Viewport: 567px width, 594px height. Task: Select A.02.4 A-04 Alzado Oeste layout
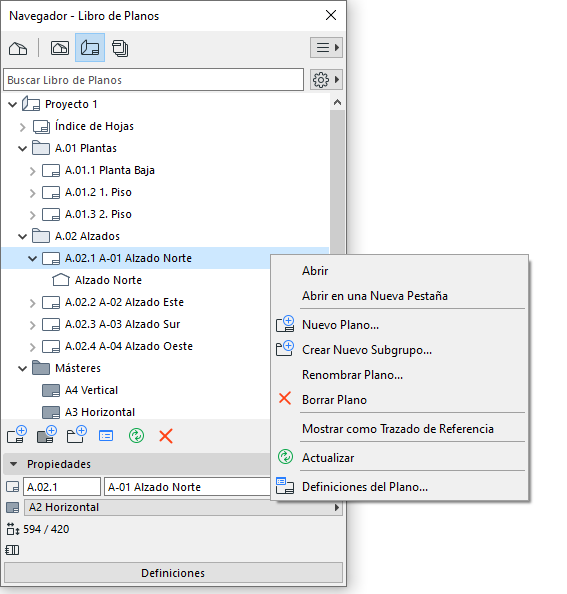[129, 346]
